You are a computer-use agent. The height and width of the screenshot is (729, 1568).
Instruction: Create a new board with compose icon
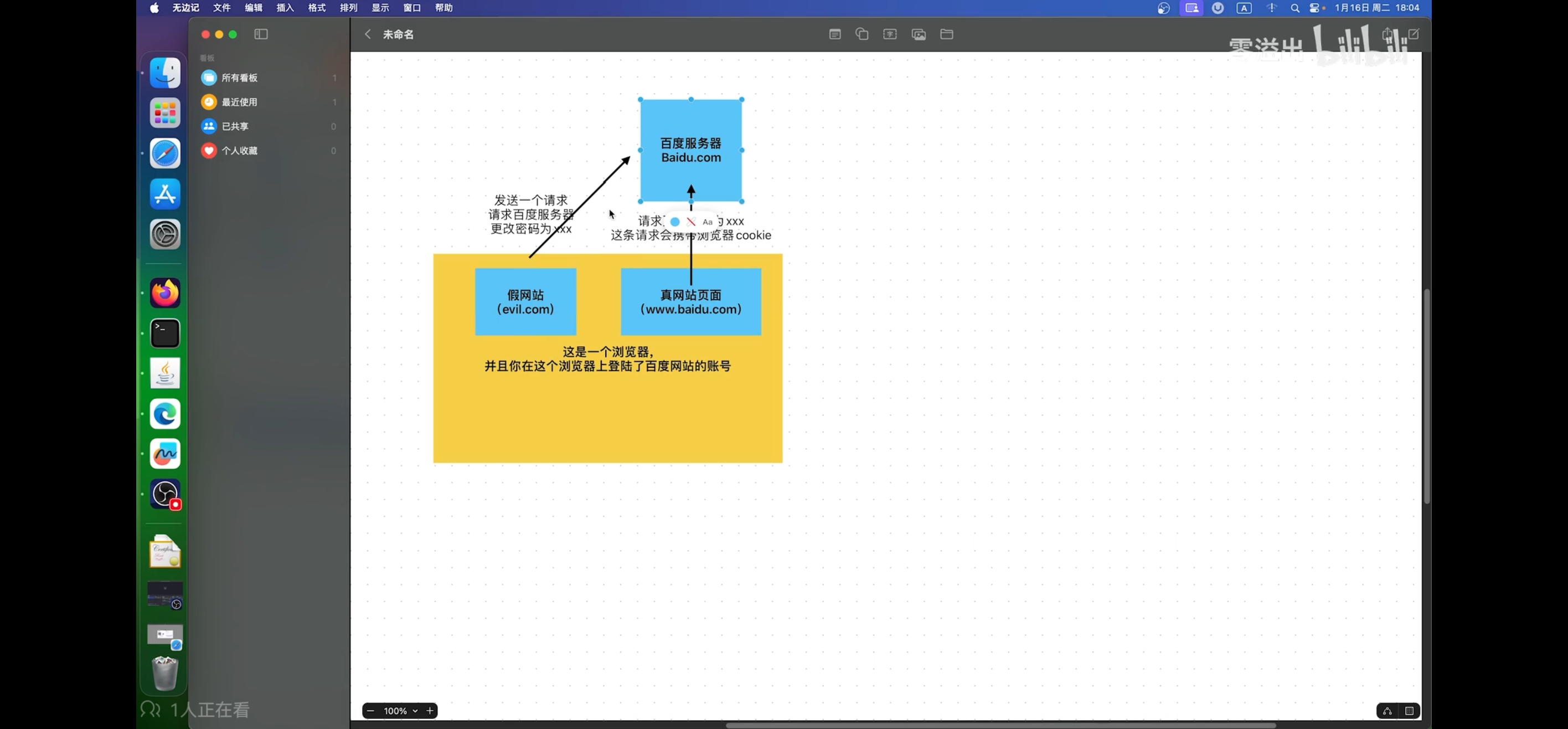pos(1414,34)
